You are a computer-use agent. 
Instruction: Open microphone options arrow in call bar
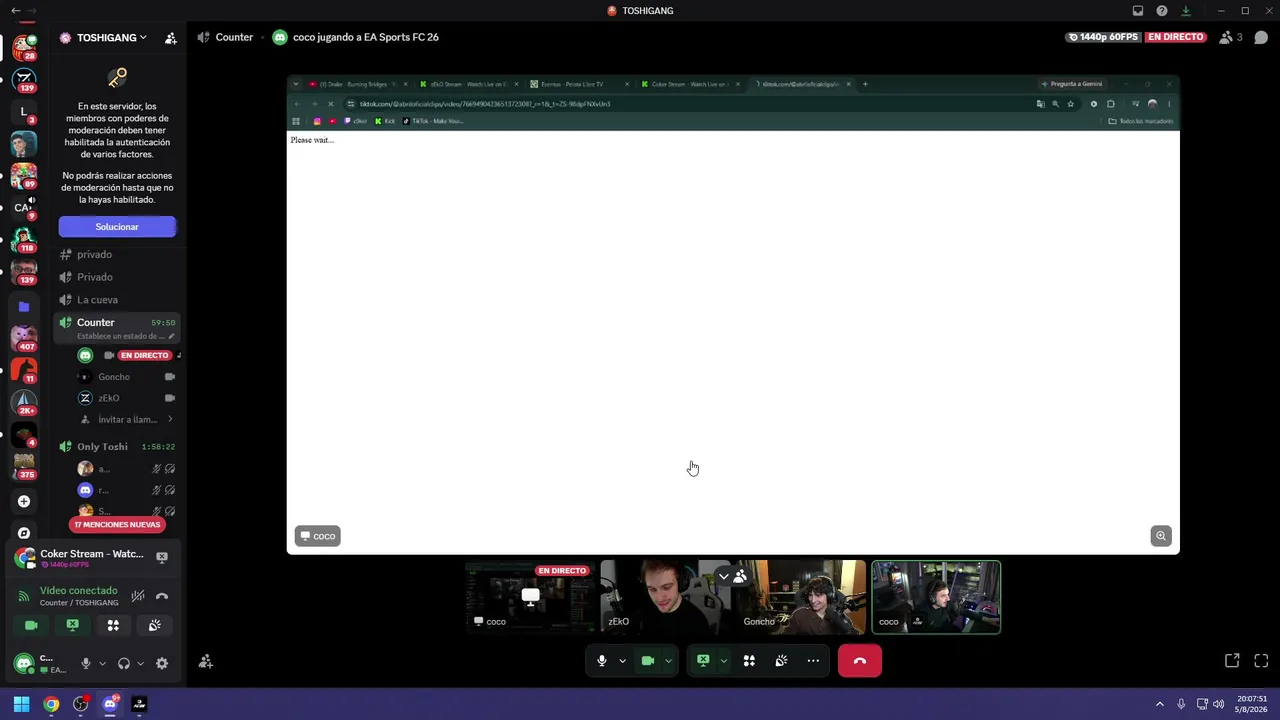(x=622, y=661)
